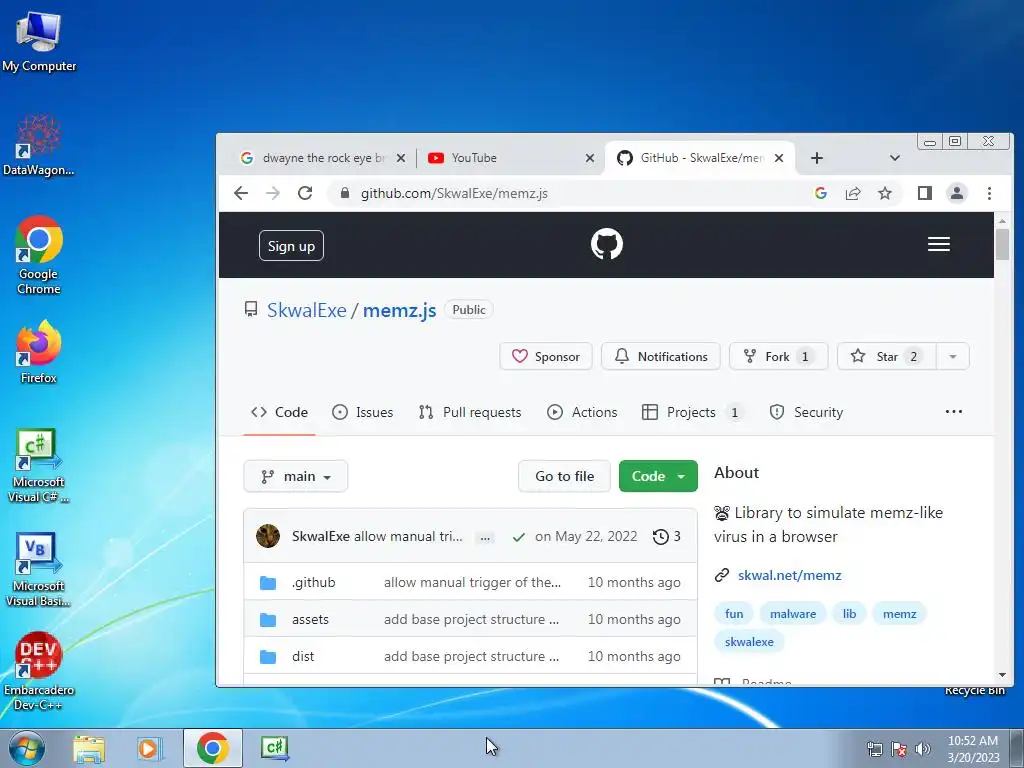Click the Notifications button
The height and width of the screenshot is (768, 1024).
pos(661,357)
